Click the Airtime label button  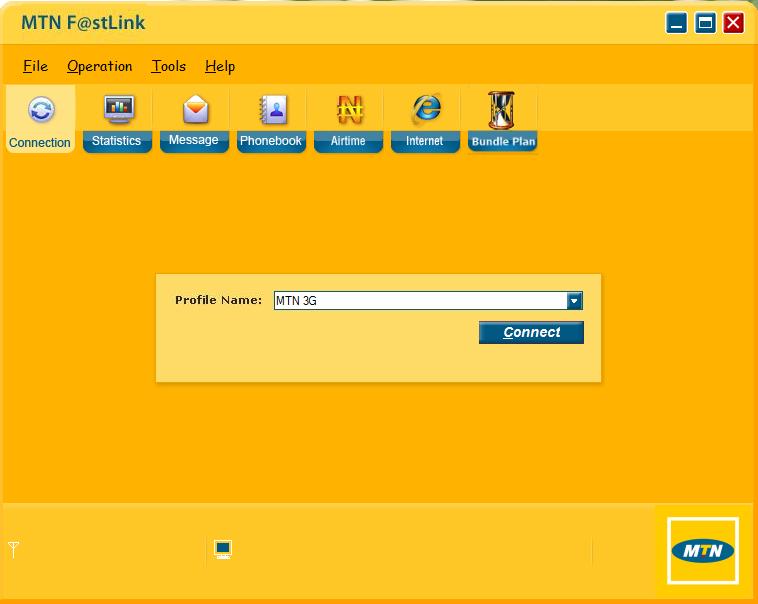348,141
